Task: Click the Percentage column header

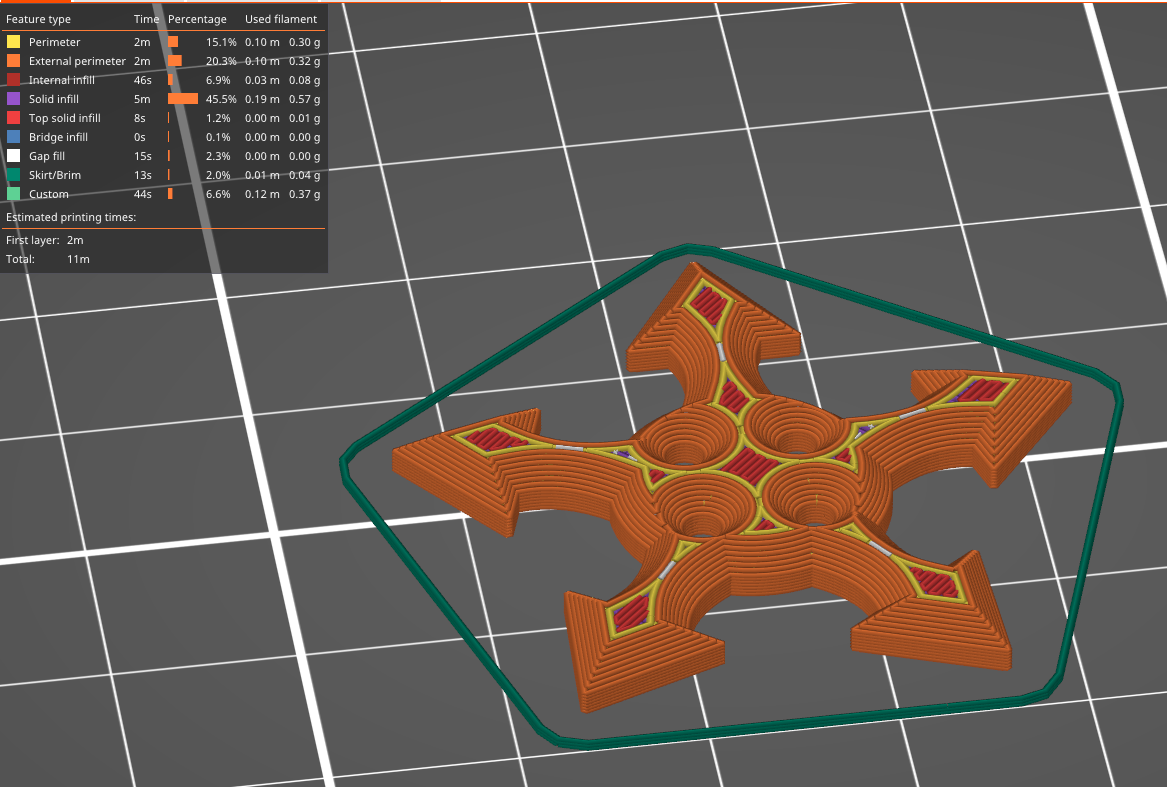Action: pos(197,19)
